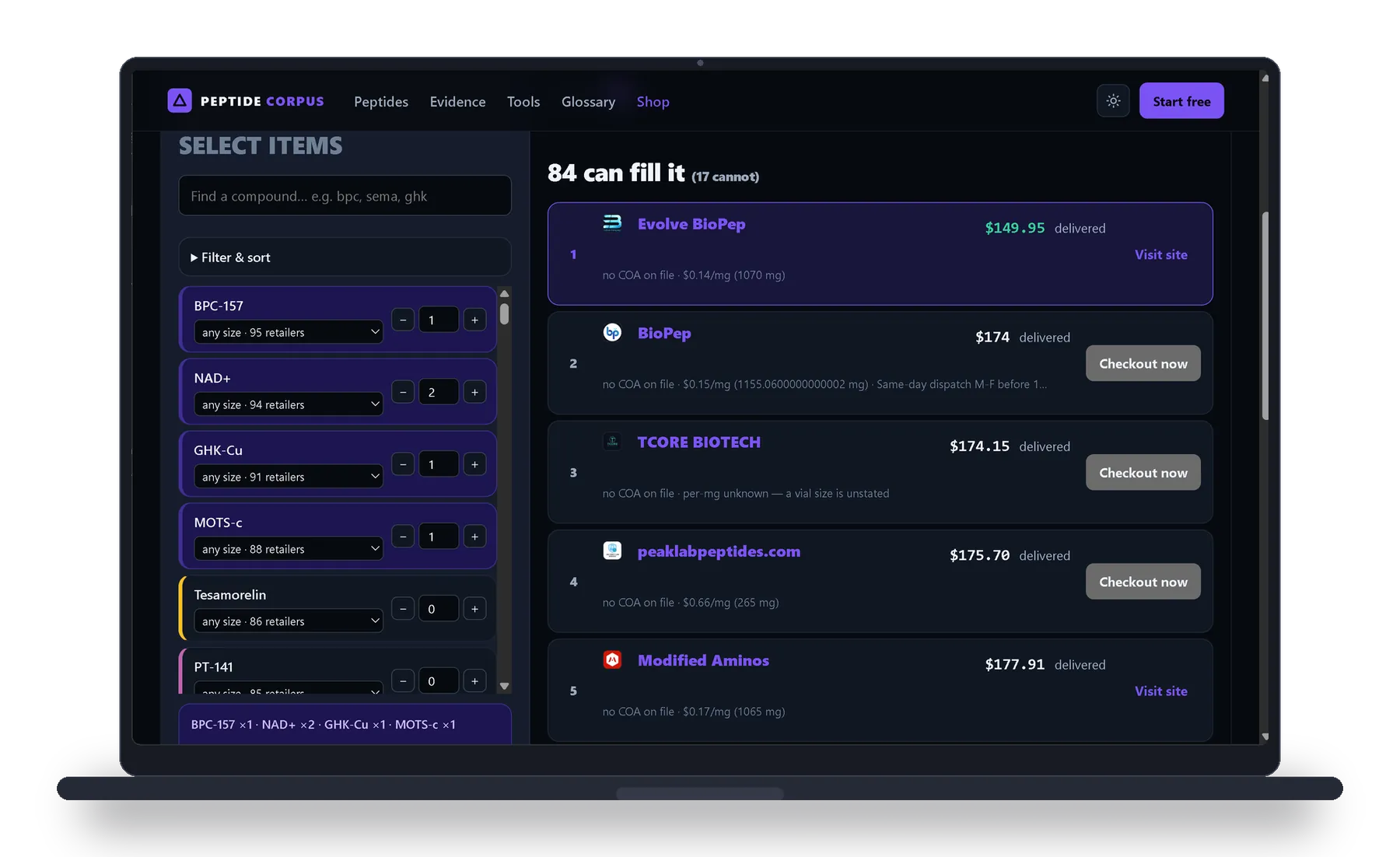The height and width of the screenshot is (857, 1400).
Task: Click the PT-141 quantity field
Action: 439,681
